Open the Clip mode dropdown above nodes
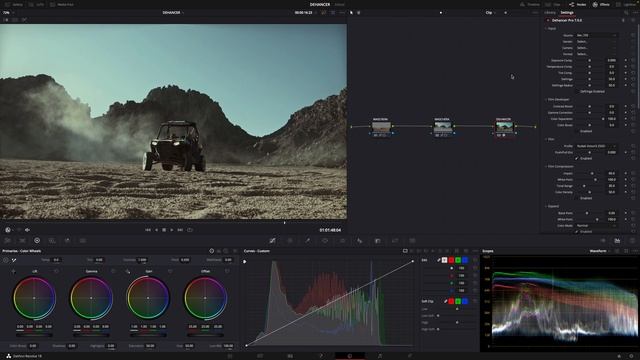Image resolution: width=640 pixels, height=360 pixels. (490, 13)
